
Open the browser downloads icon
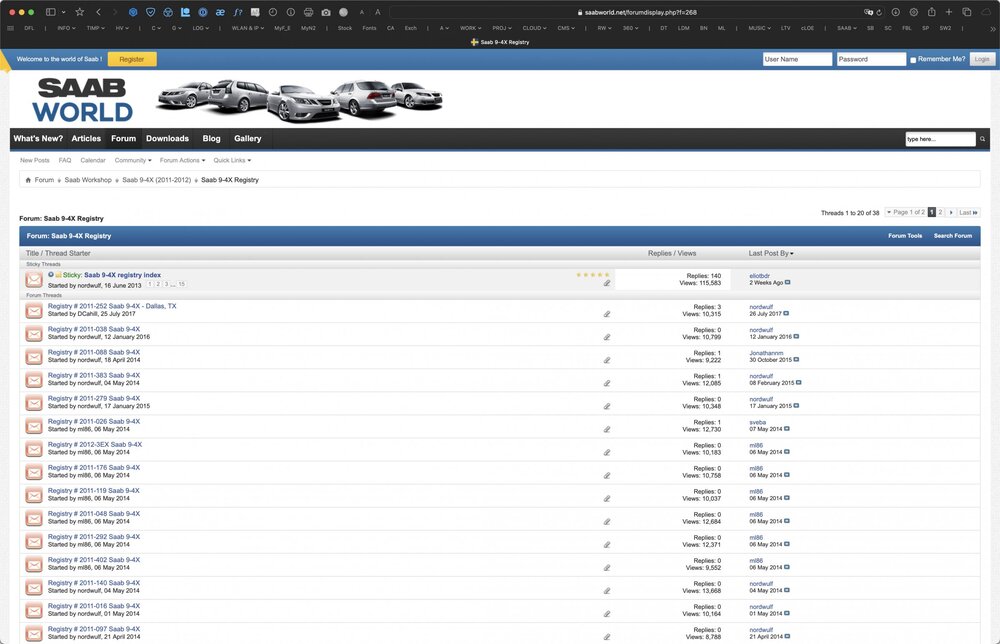point(895,12)
